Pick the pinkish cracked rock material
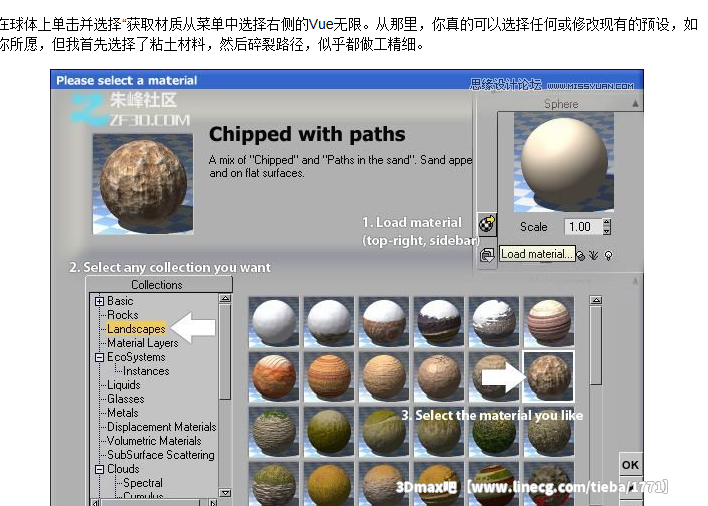 pos(439,377)
